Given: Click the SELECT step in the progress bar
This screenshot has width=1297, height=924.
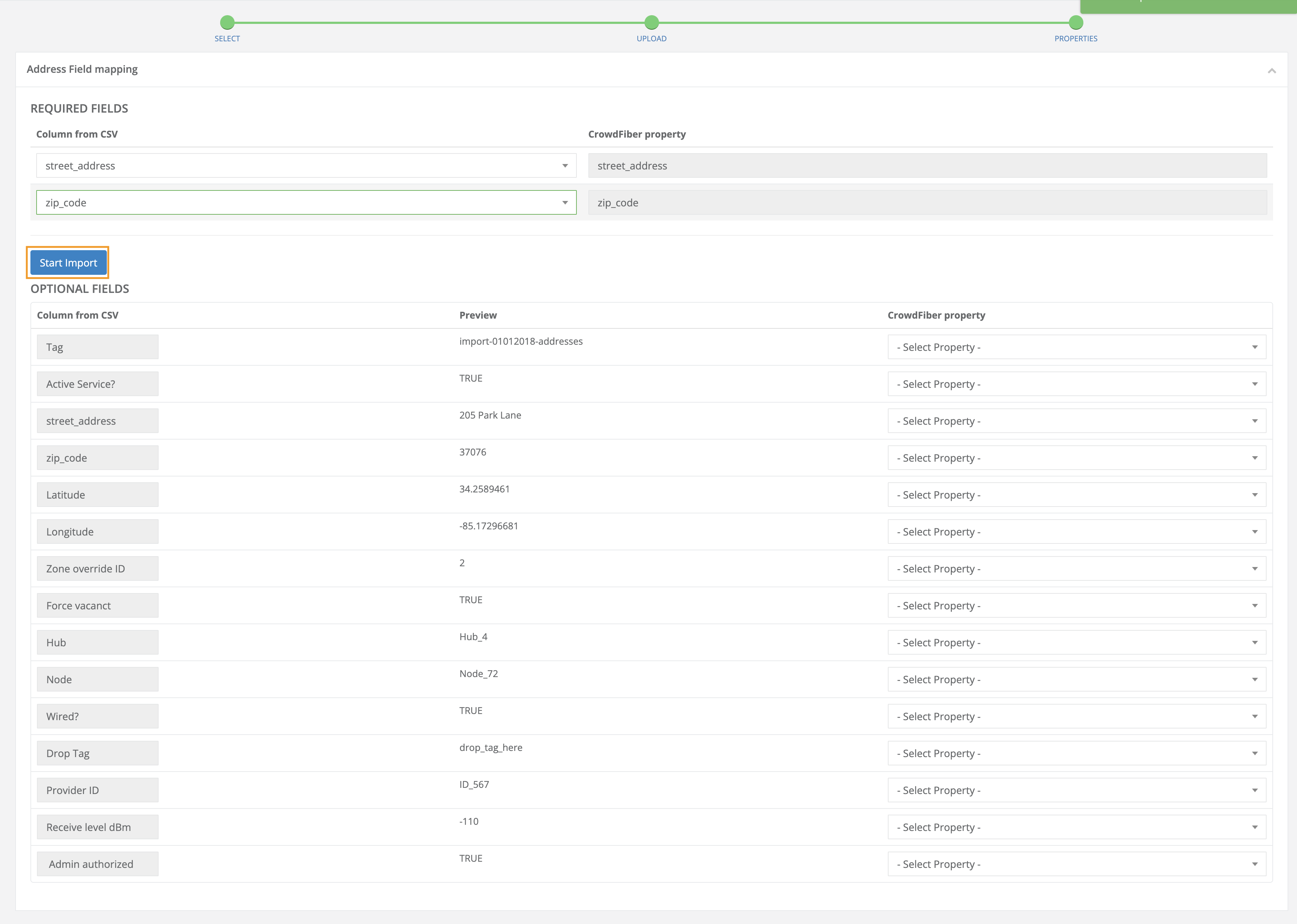Looking at the screenshot, I should pyautogui.click(x=227, y=23).
